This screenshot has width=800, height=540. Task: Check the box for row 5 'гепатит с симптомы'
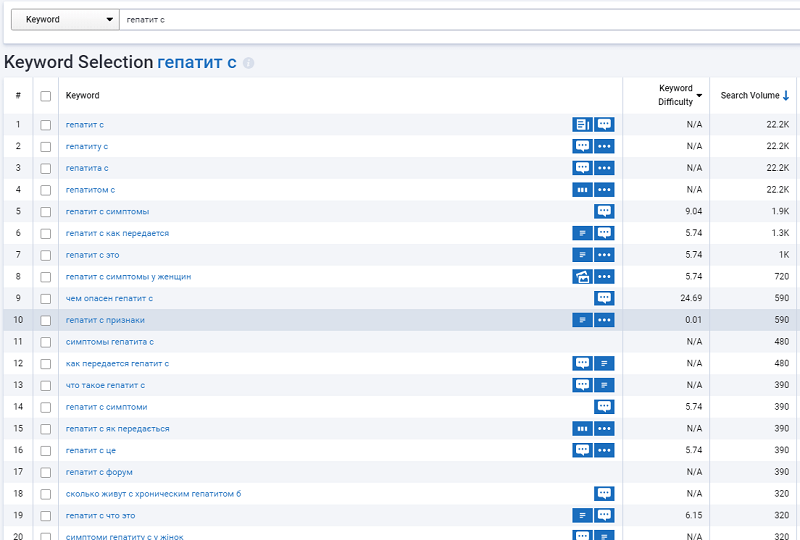[x=45, y=212]
